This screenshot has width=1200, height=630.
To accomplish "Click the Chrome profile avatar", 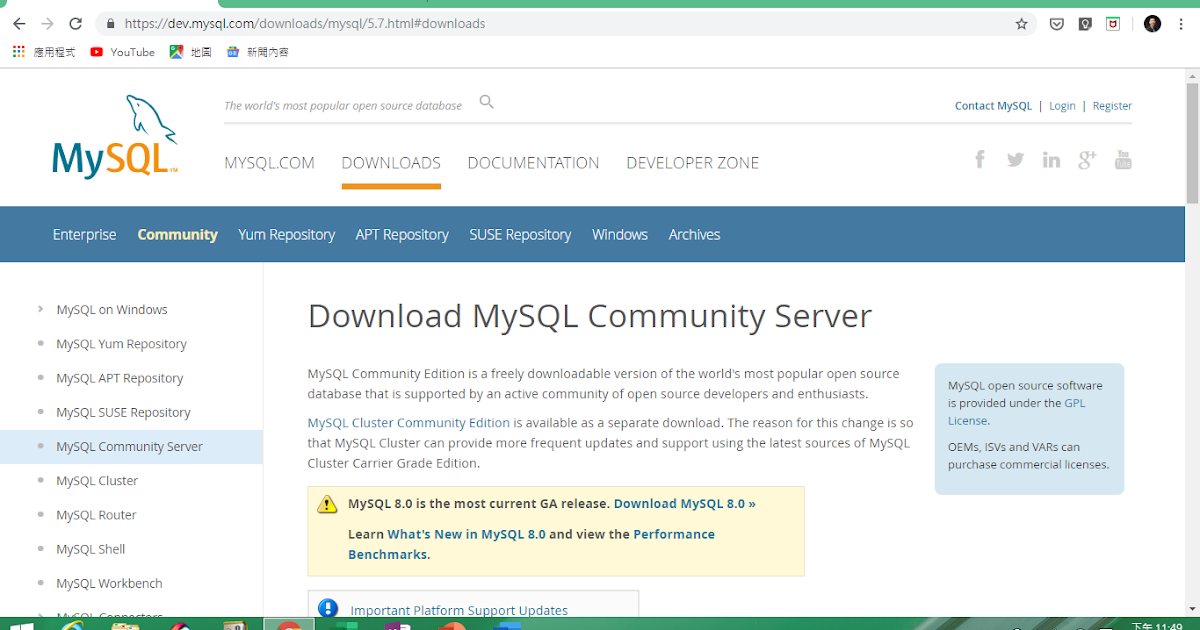I will pos(1152,22).
